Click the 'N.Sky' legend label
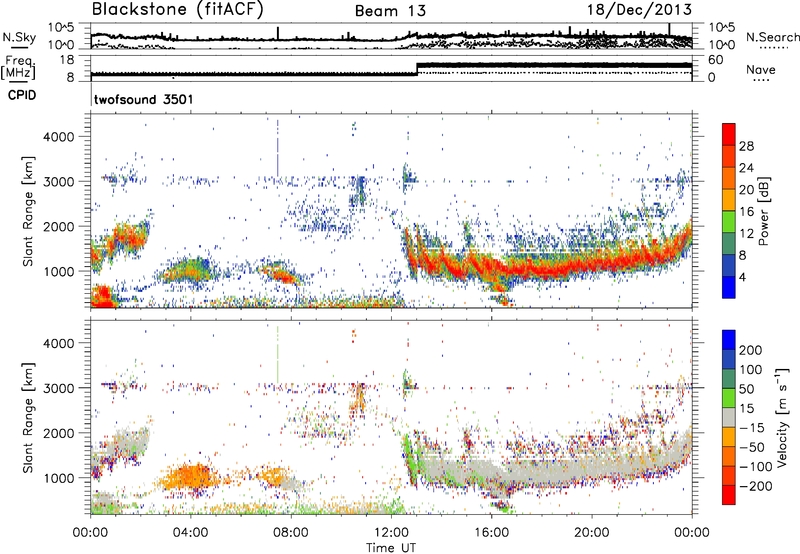The height and width of the screenshot is (554, 800). [x=19, y=37]
